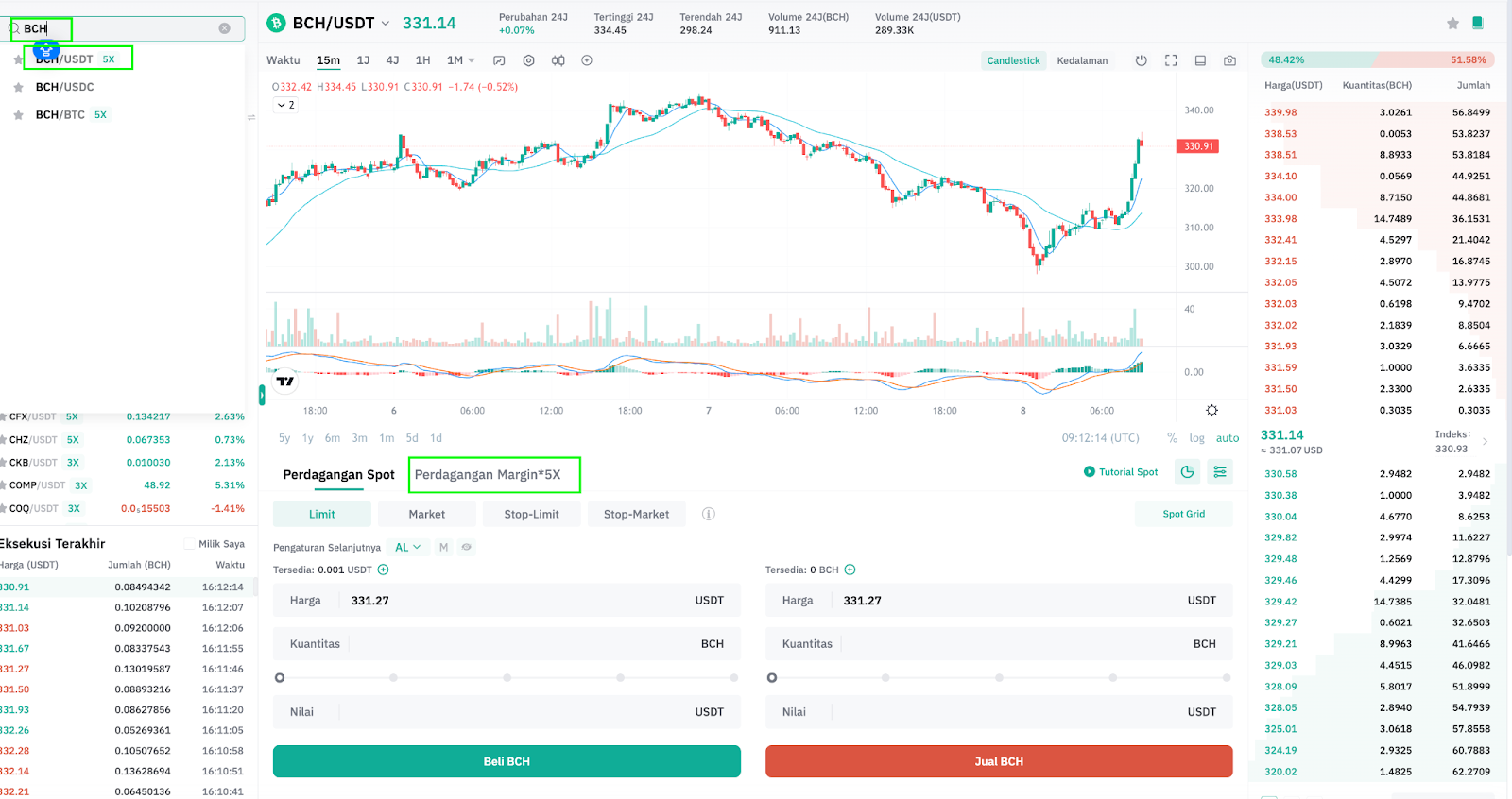Click the buy/sell ratio bar 48.42%
The height and width of the screenshot is (799, 1512).
click(x=1378, y=59)
